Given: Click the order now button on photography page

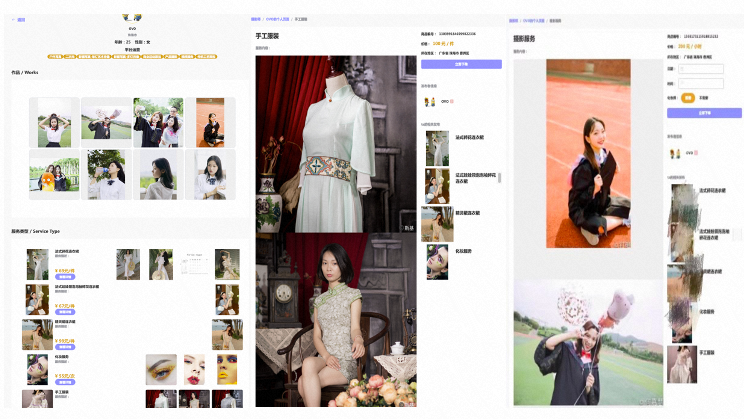Looking at the screenshot, I should [704, 113].
